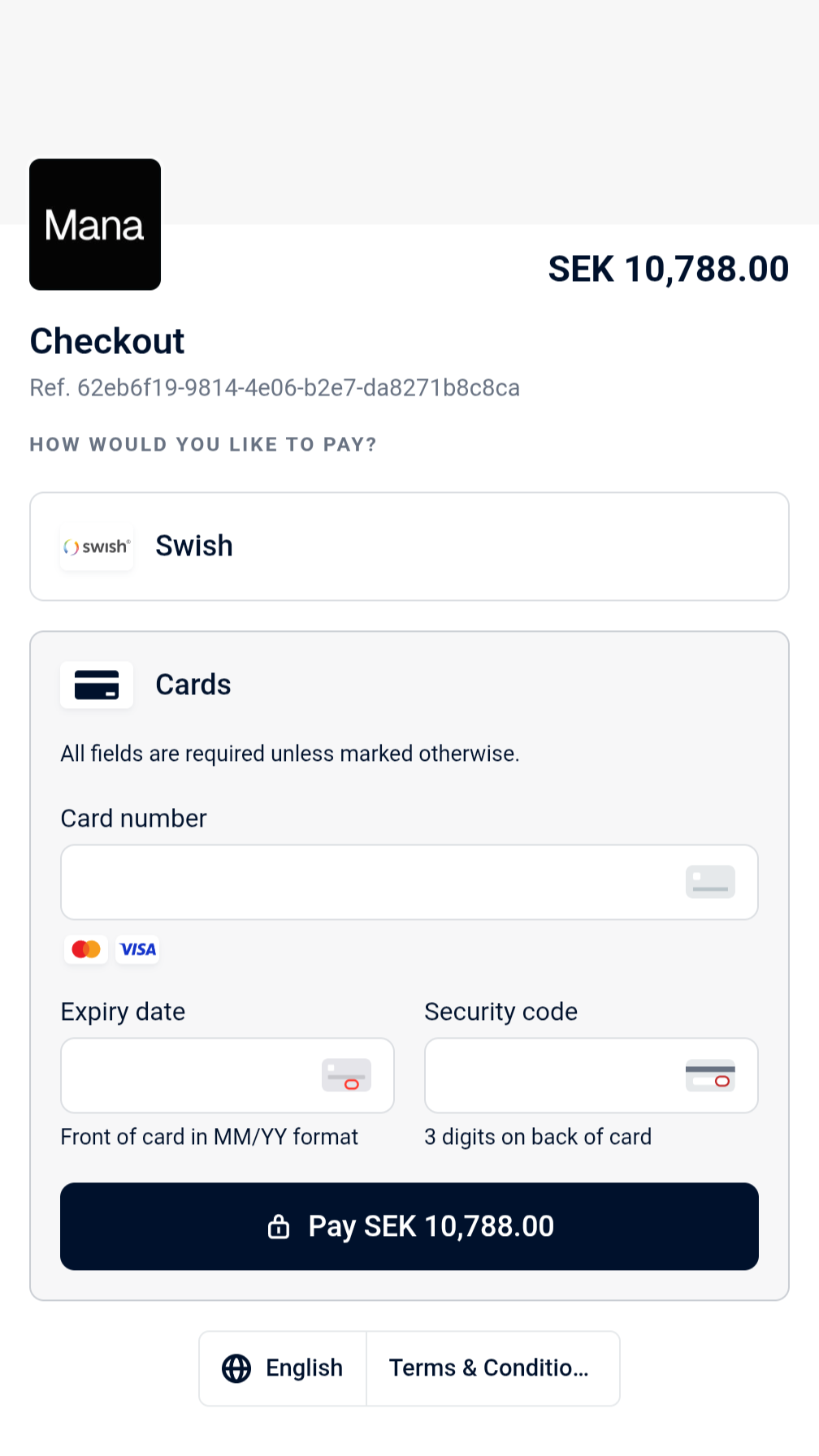Viewport: 819px width, 1456px height.
Task: Select the Cards payment method header
Action: pyautogui.click(x=193, y=685)
